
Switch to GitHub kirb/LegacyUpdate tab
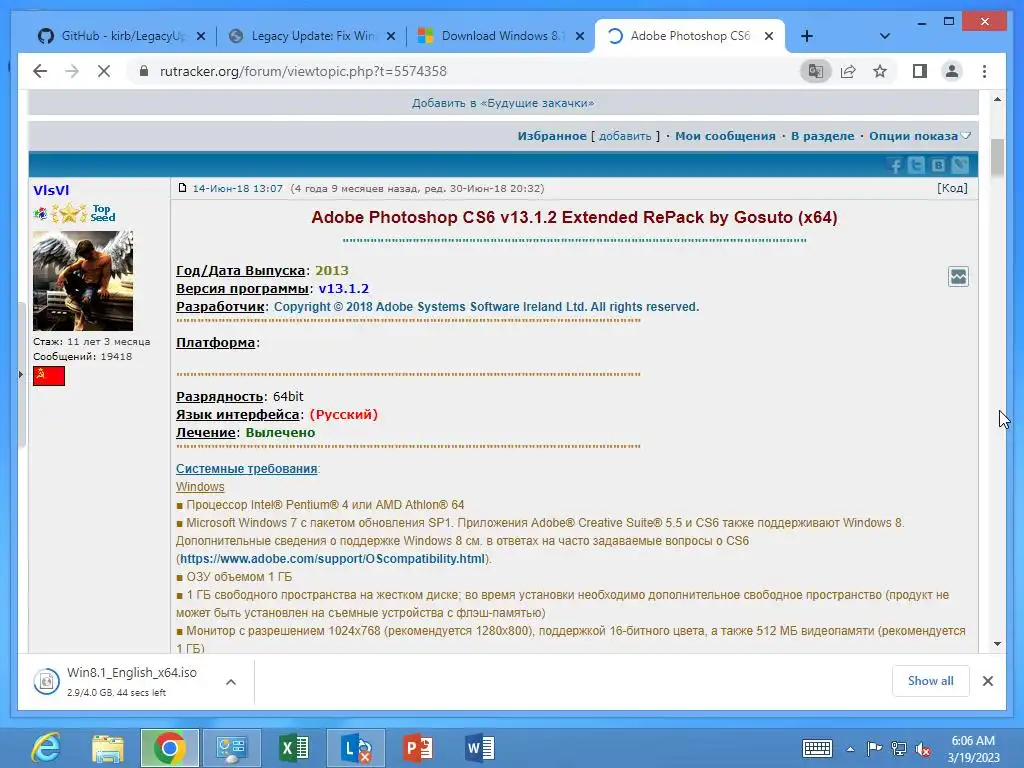pos(123,36)
